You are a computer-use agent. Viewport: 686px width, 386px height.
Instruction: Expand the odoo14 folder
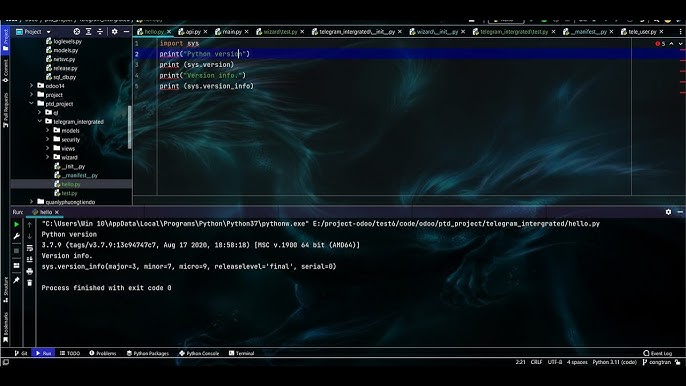[31, 86]
